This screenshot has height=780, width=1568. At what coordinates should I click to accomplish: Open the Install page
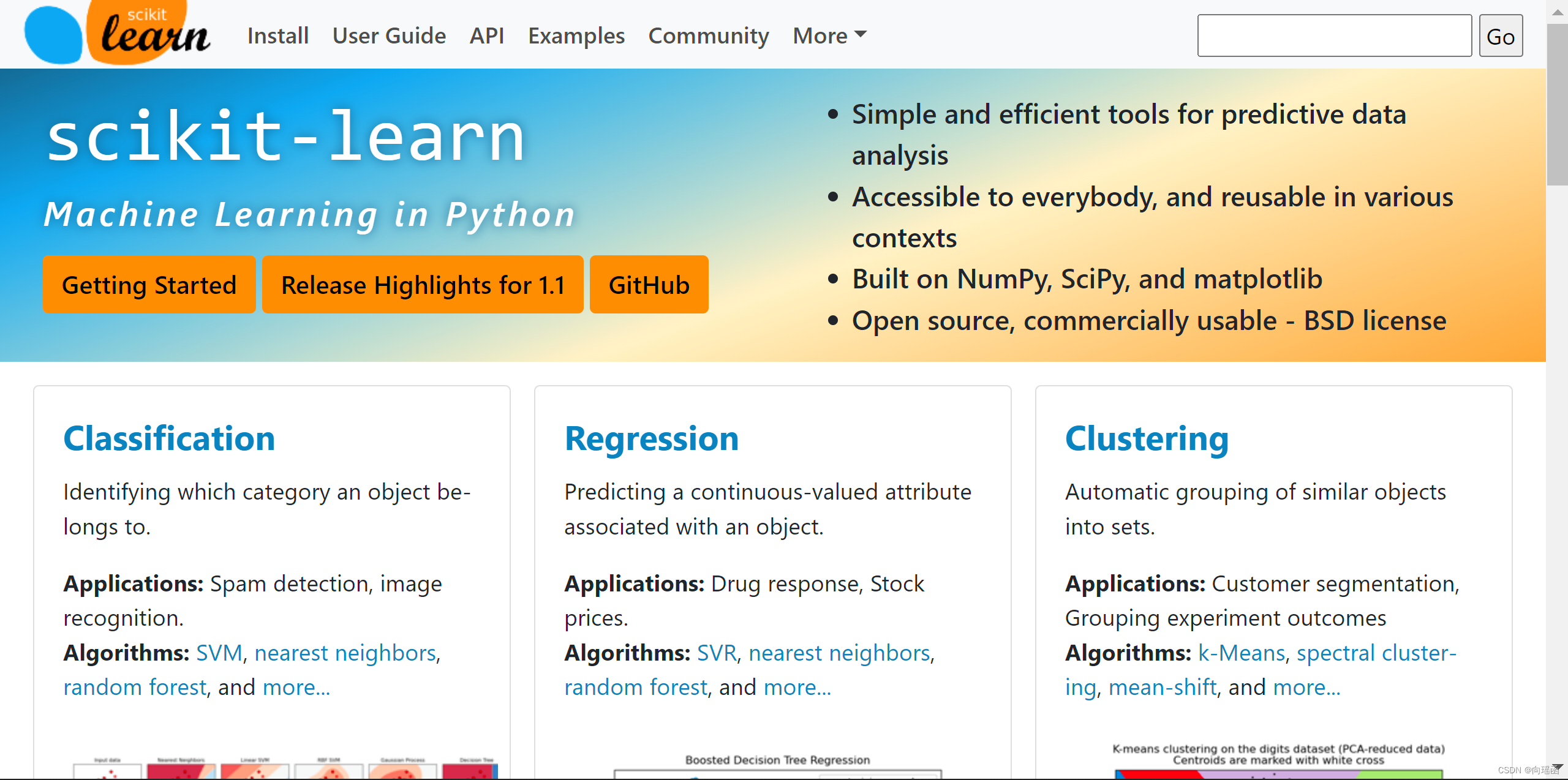tap(277, 36)
